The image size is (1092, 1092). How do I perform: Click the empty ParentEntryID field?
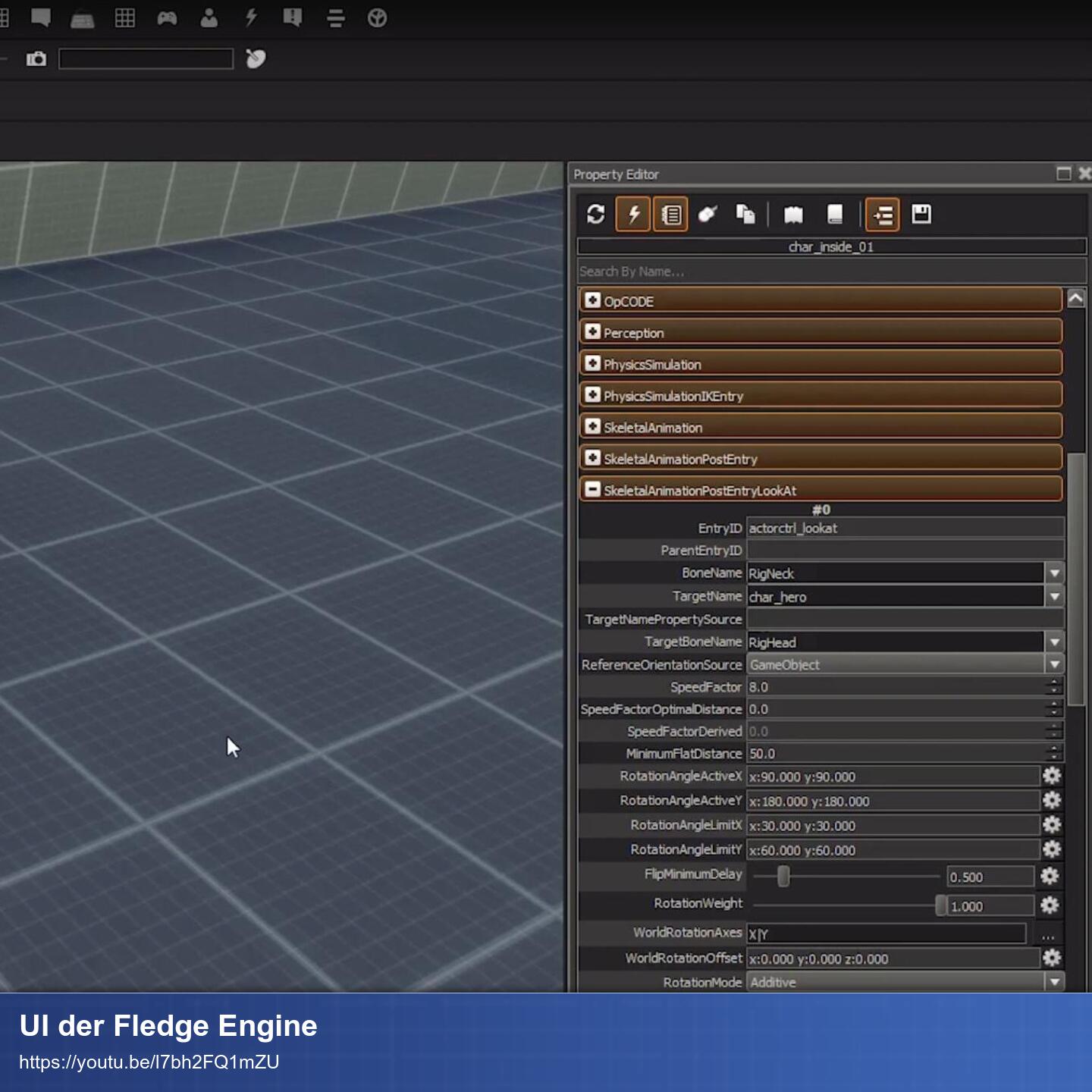(905, 550)
